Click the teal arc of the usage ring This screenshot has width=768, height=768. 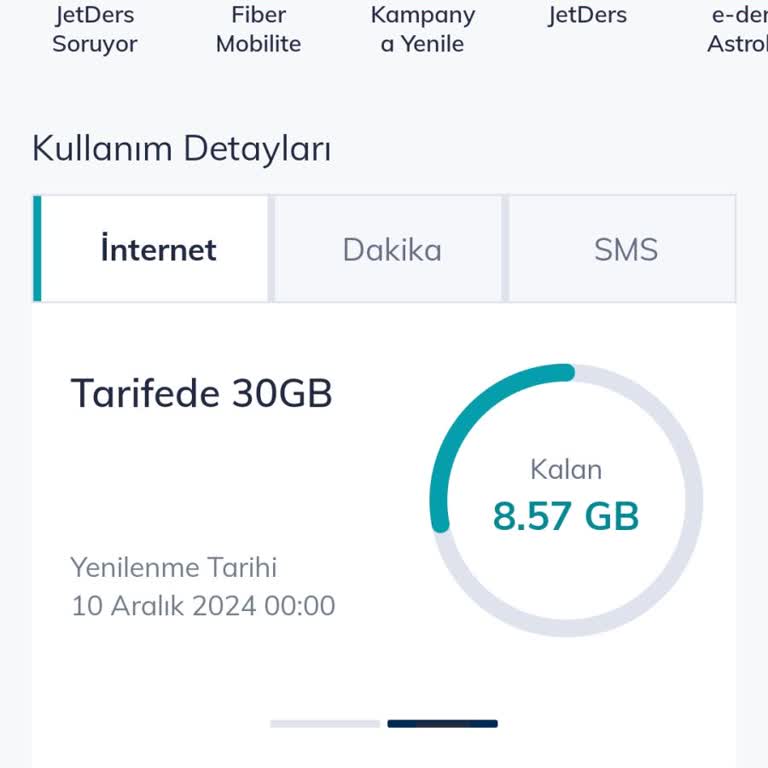coord(461,420)
